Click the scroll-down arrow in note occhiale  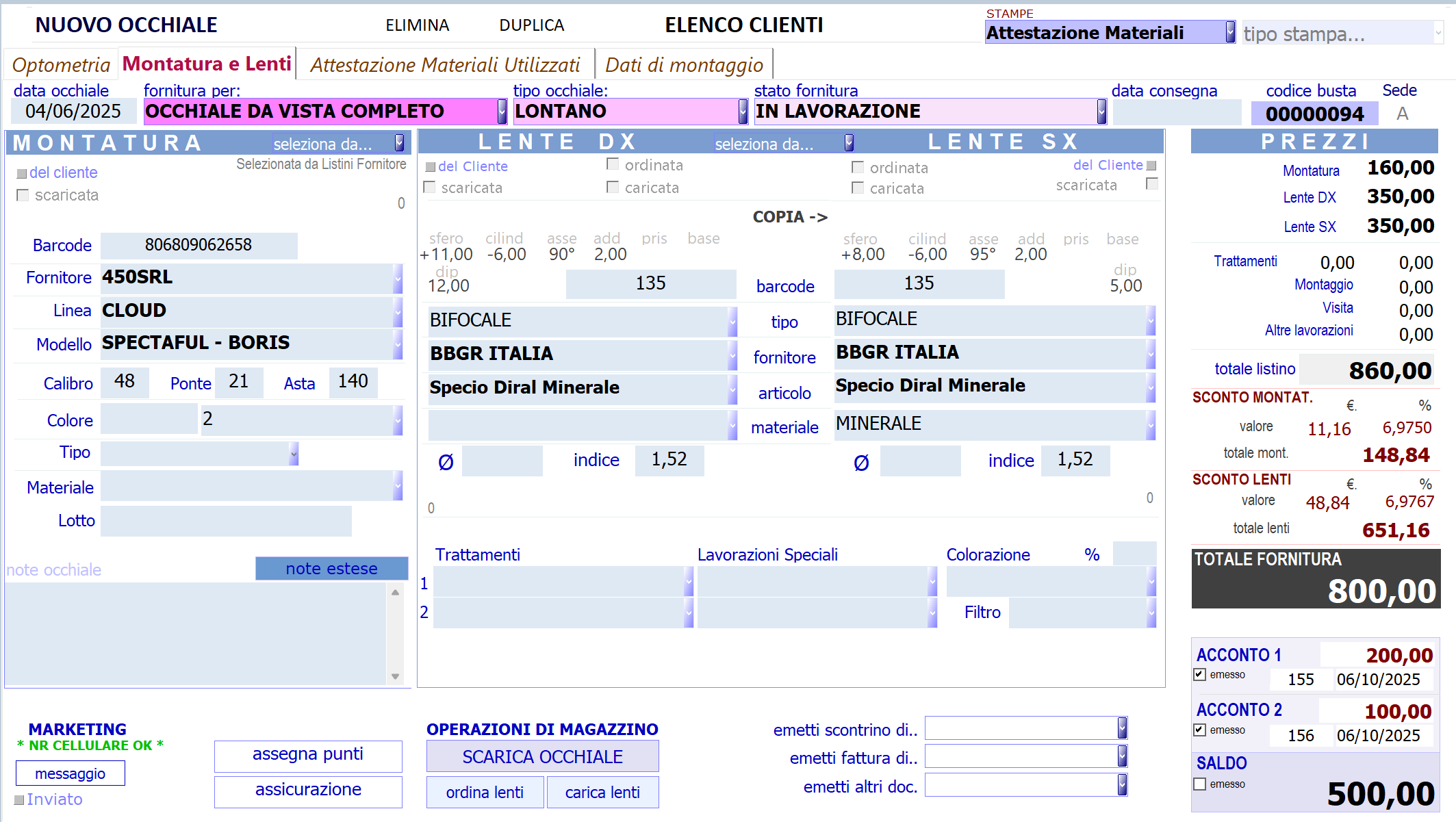395,676
